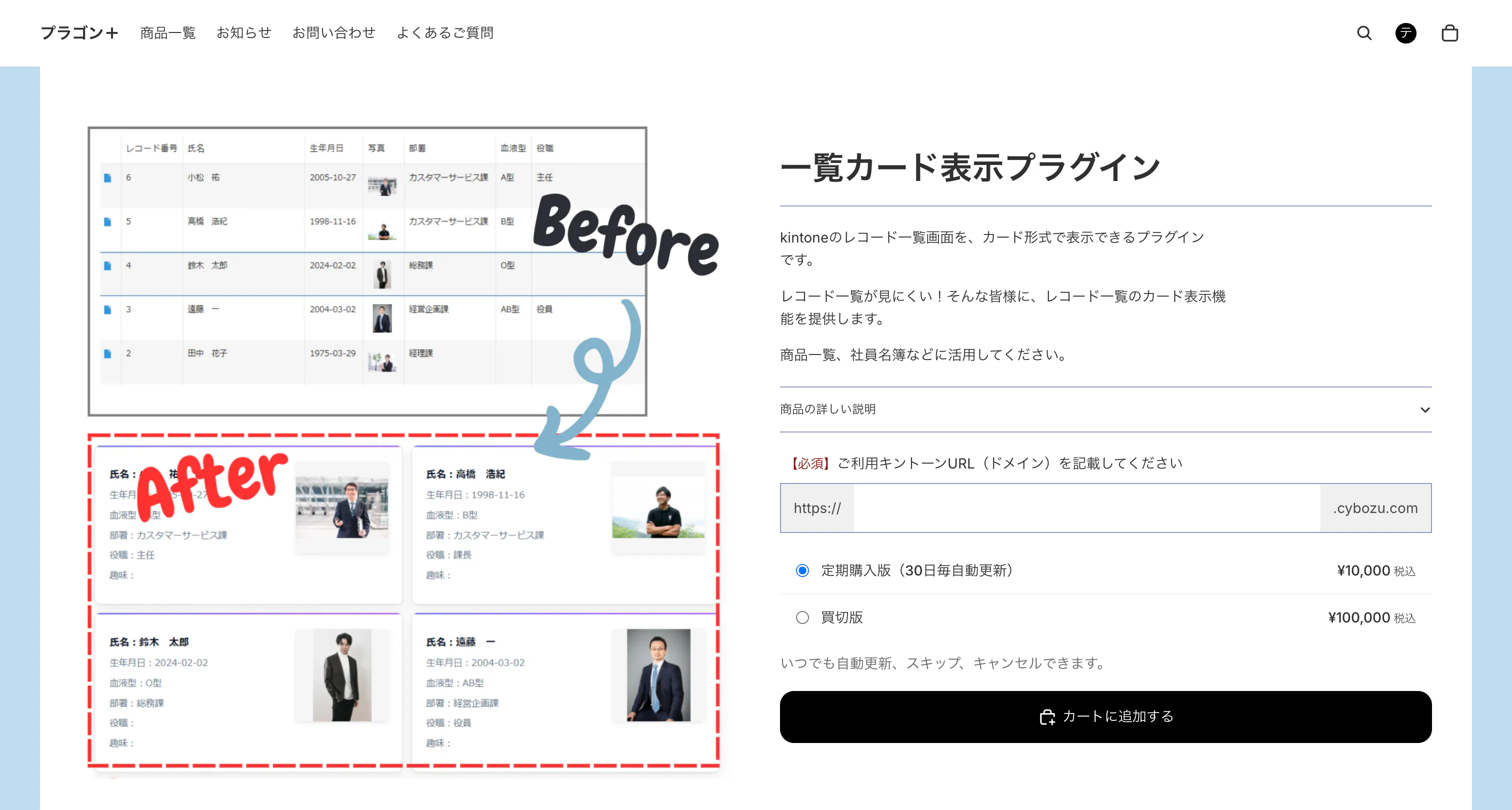The width and height of the screenshot is (1512, 810).
Task: Go to お問い合わせ page
Action: [x=333, y=33]
